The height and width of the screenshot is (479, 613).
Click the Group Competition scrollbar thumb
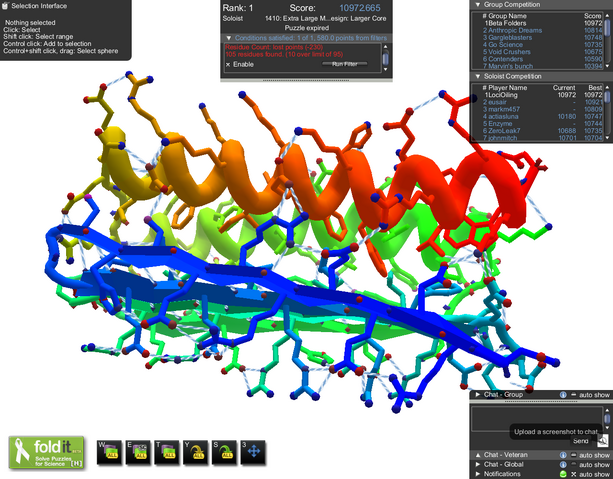pos(607,27)
